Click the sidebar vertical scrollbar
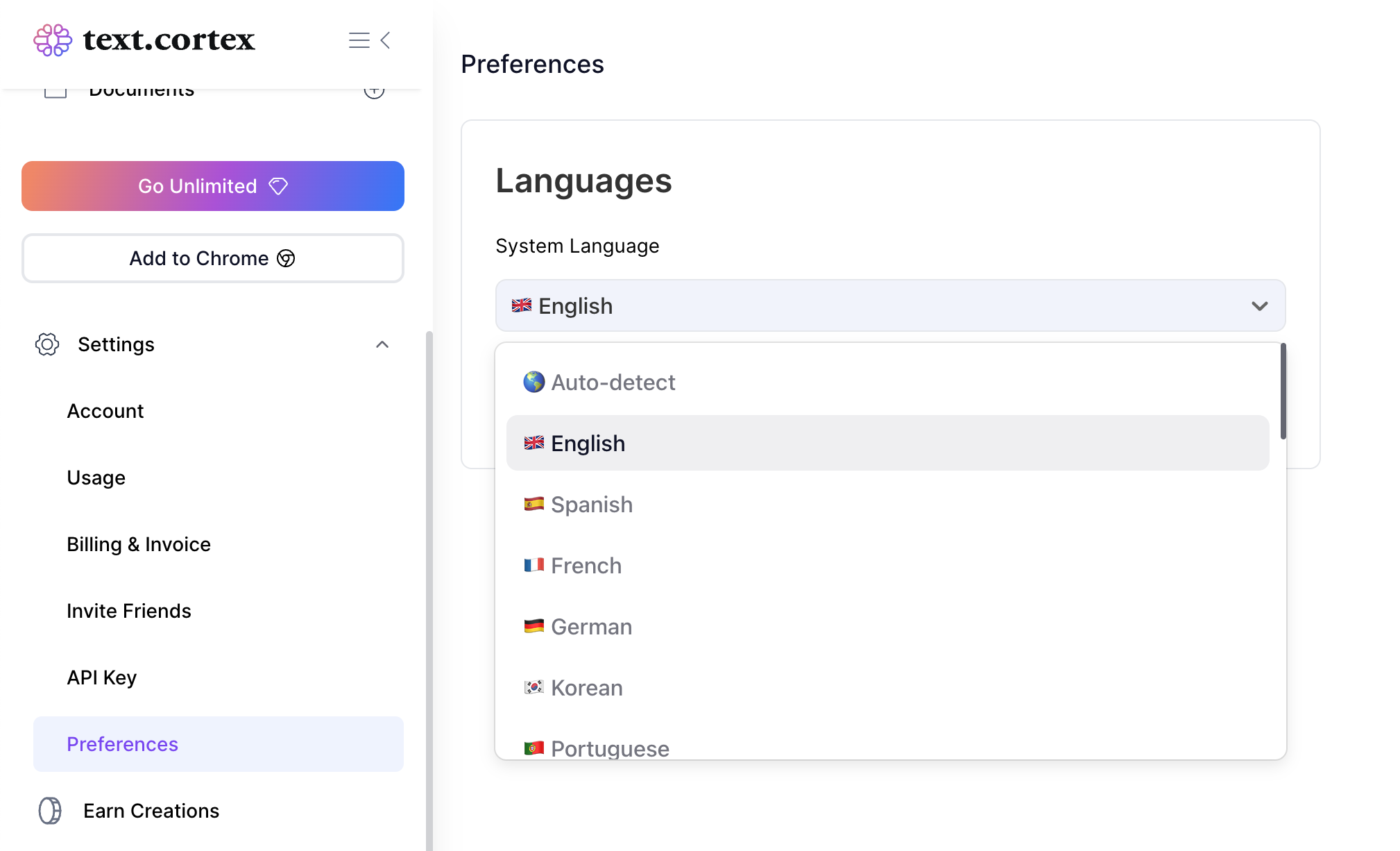 coord(429,590)
